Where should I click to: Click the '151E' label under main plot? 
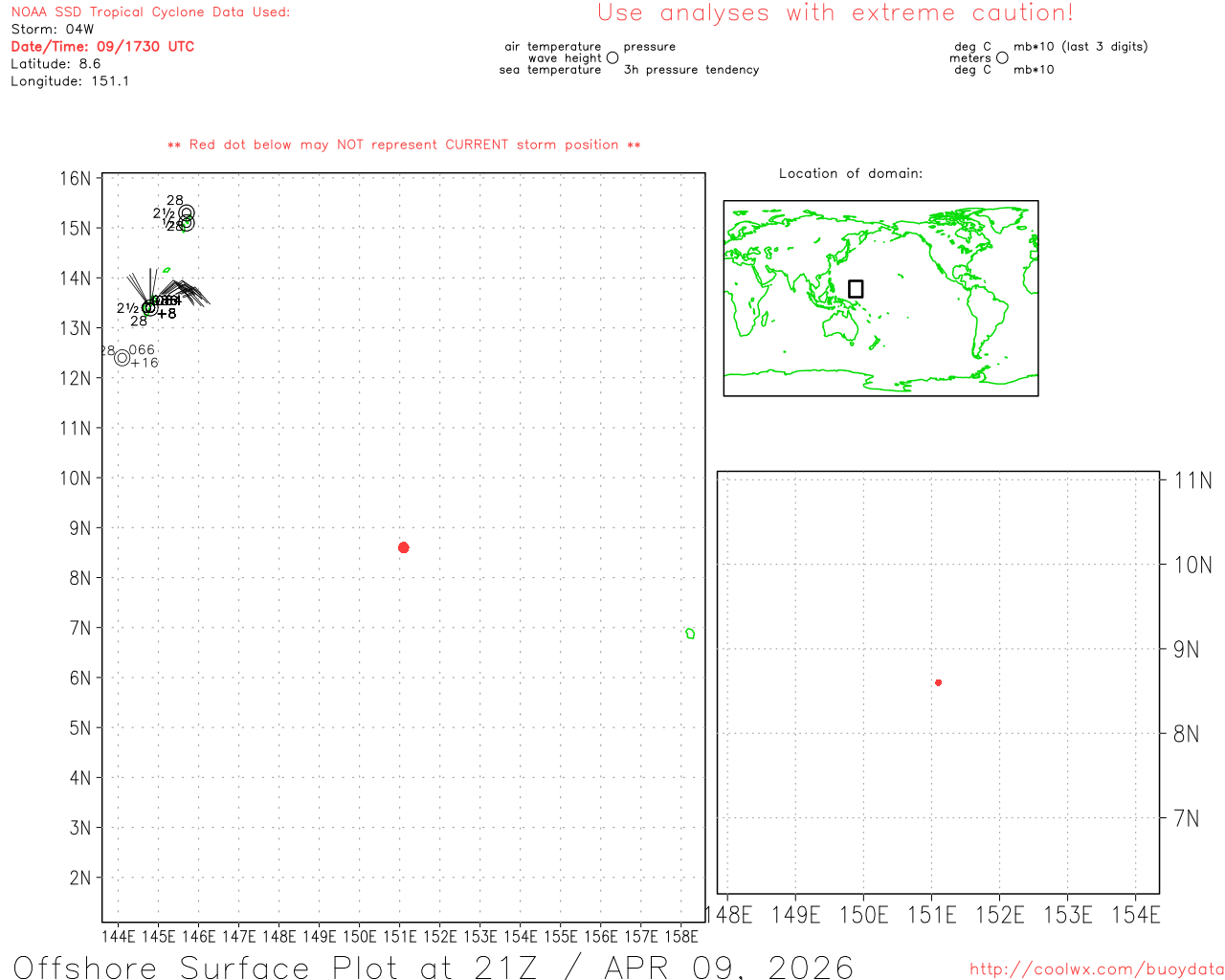(400, 937)
